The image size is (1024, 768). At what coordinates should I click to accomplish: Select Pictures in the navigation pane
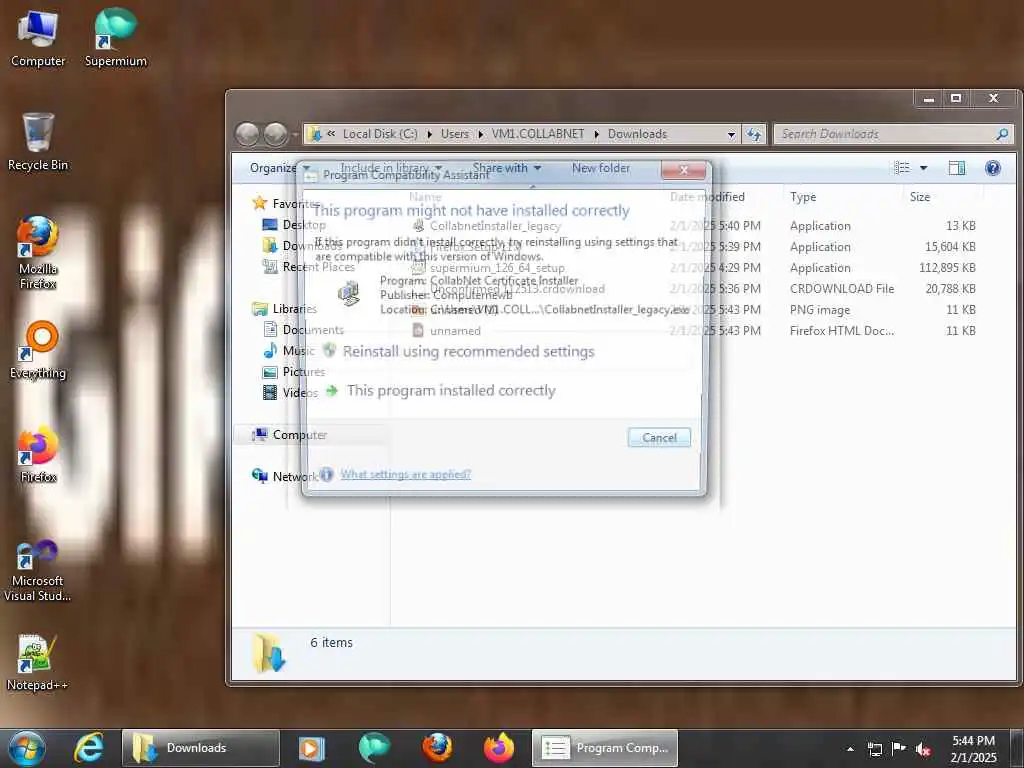click(293, 372)
